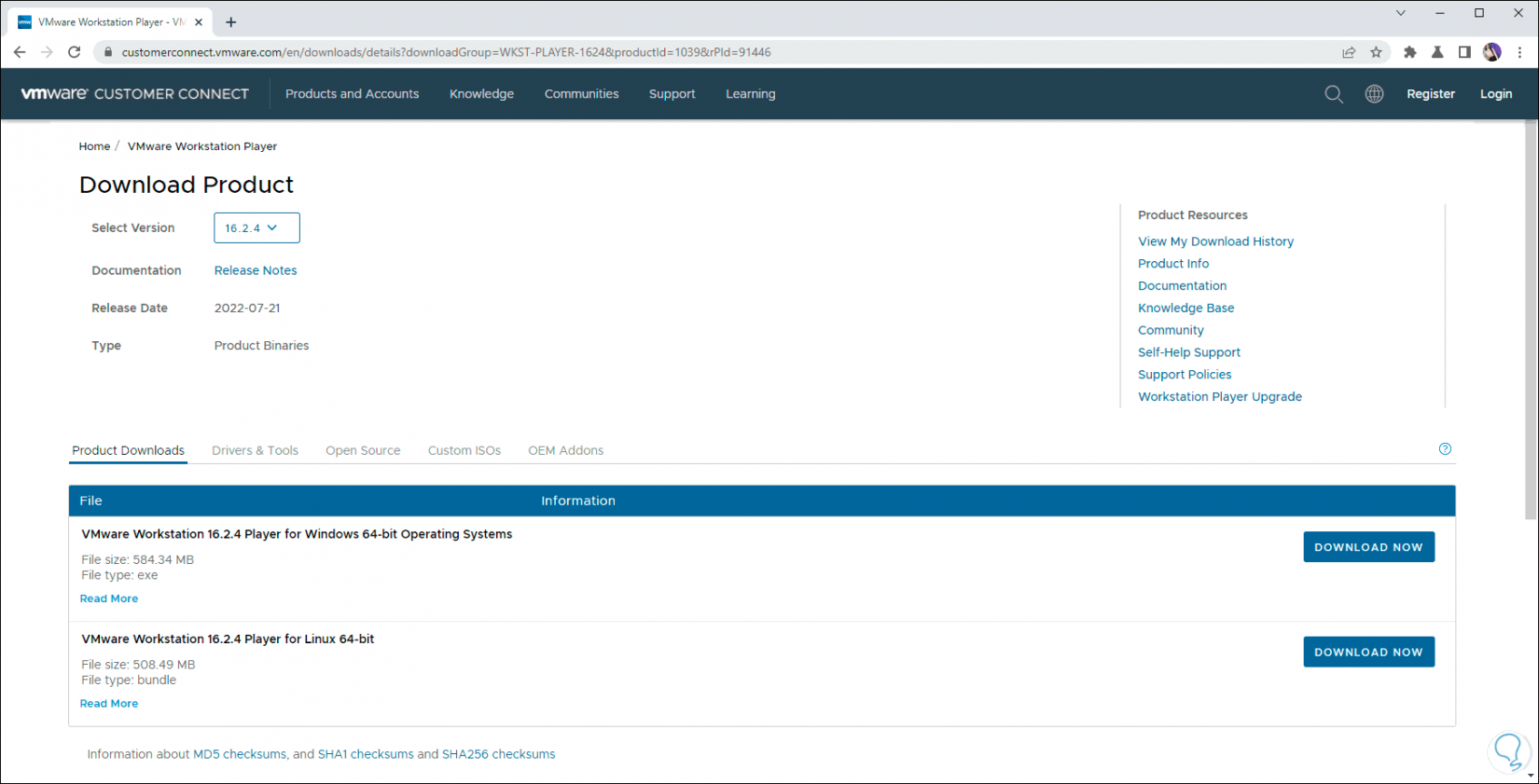Open the Learning menu
The width and height of the screenshot is (1539, 784).
(750, 94)
